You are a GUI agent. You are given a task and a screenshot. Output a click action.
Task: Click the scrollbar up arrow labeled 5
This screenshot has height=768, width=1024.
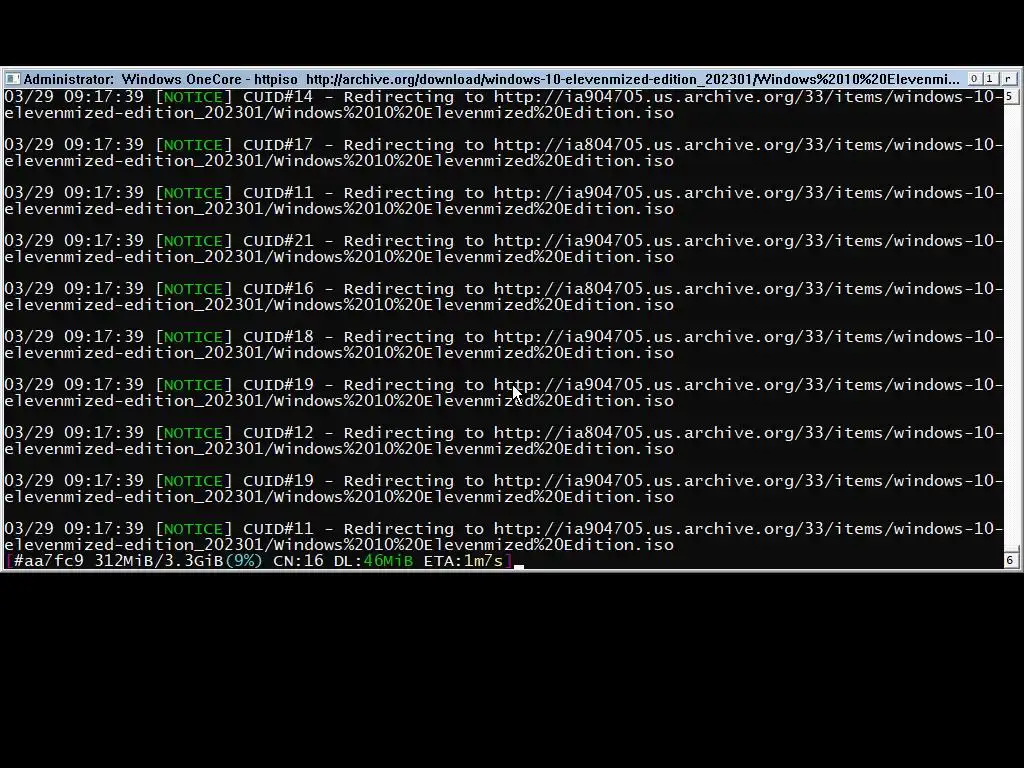tap(1009, 97)
